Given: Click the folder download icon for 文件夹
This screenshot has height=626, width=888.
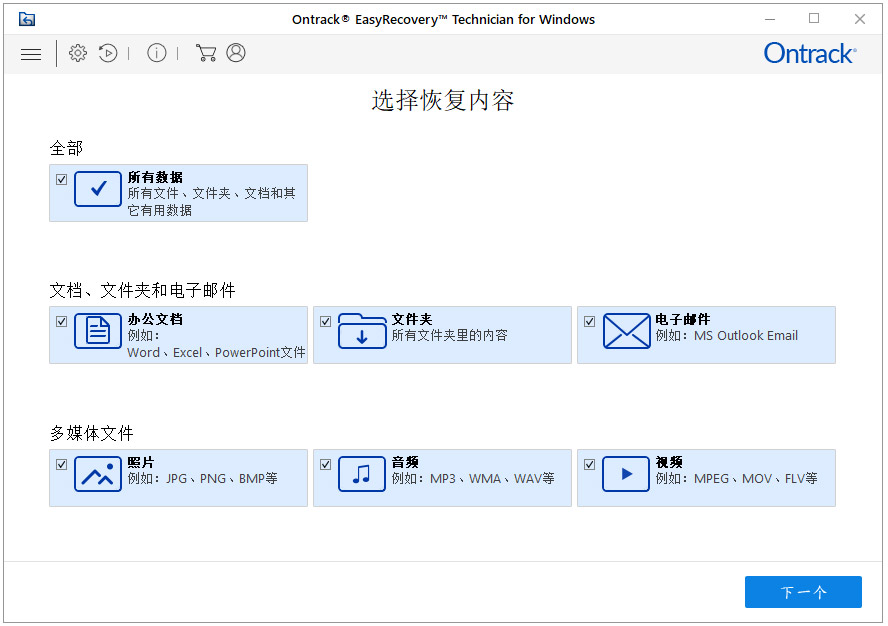Looking at the screenshot, I should pyautogui.click(x=361, y=331).
